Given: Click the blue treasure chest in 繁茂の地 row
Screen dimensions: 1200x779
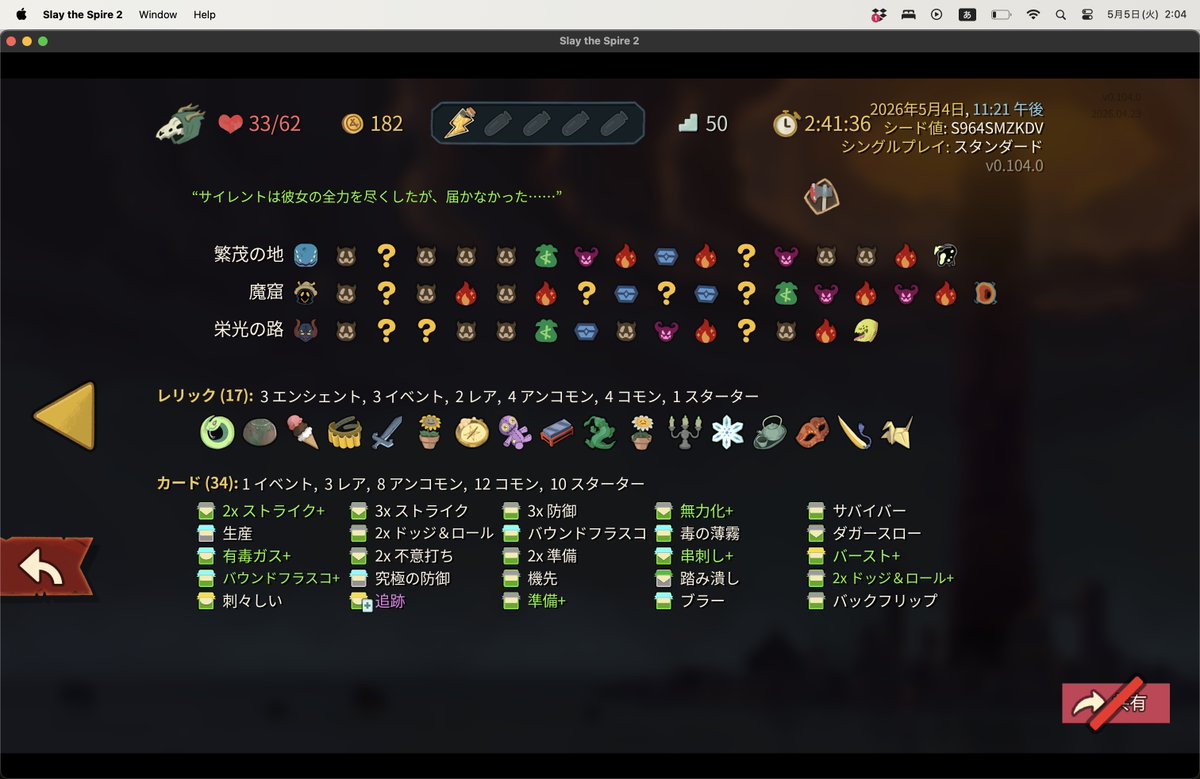Looking at the screenshot, I should click(666, 256).
